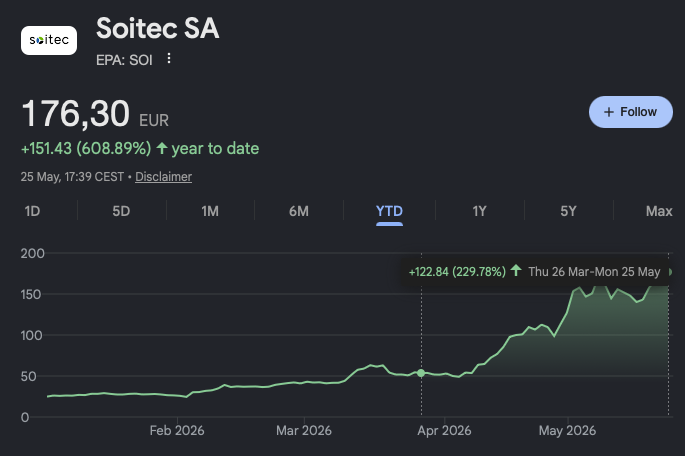
Task: Click the 50 y-axis label
Action: pos(28,377)
